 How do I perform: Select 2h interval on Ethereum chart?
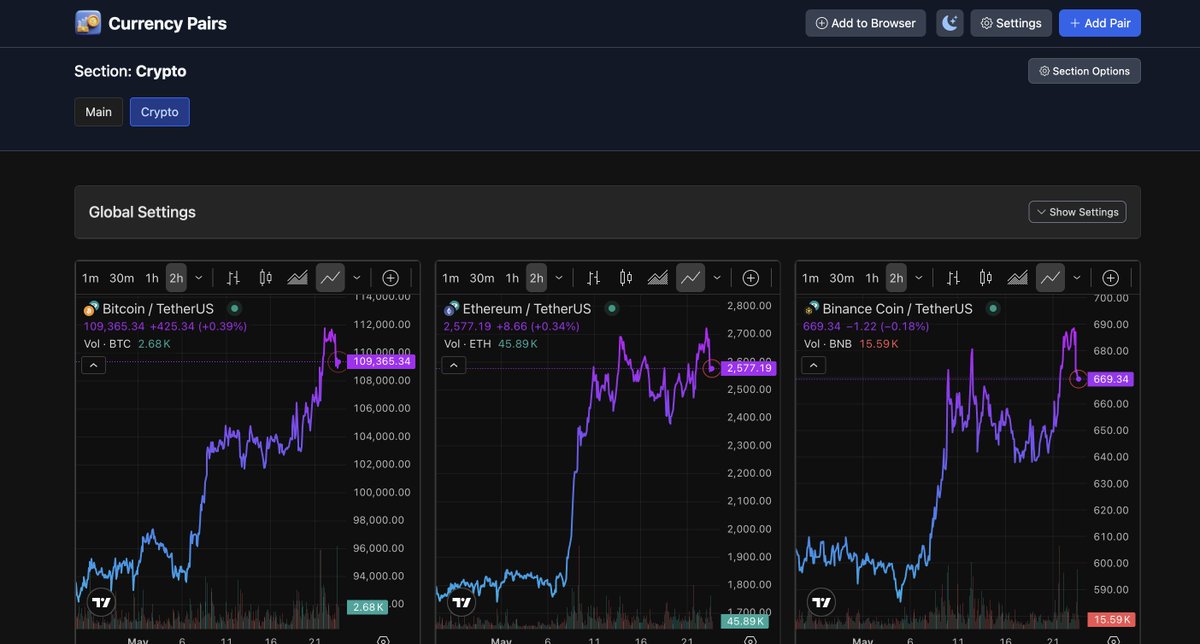536,278
